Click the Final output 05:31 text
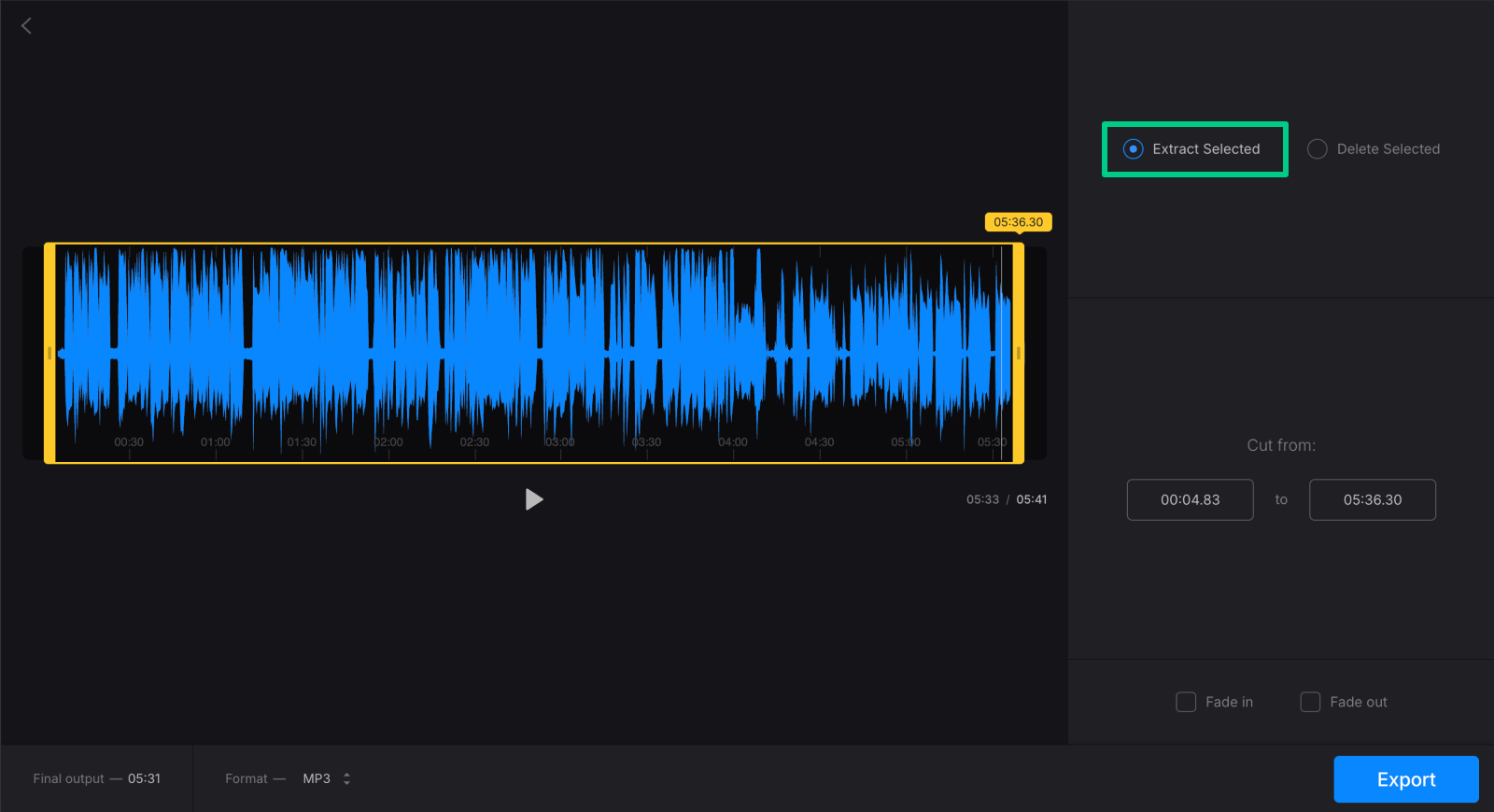This screenshot has height=812, width=1494. coord(97,778)
